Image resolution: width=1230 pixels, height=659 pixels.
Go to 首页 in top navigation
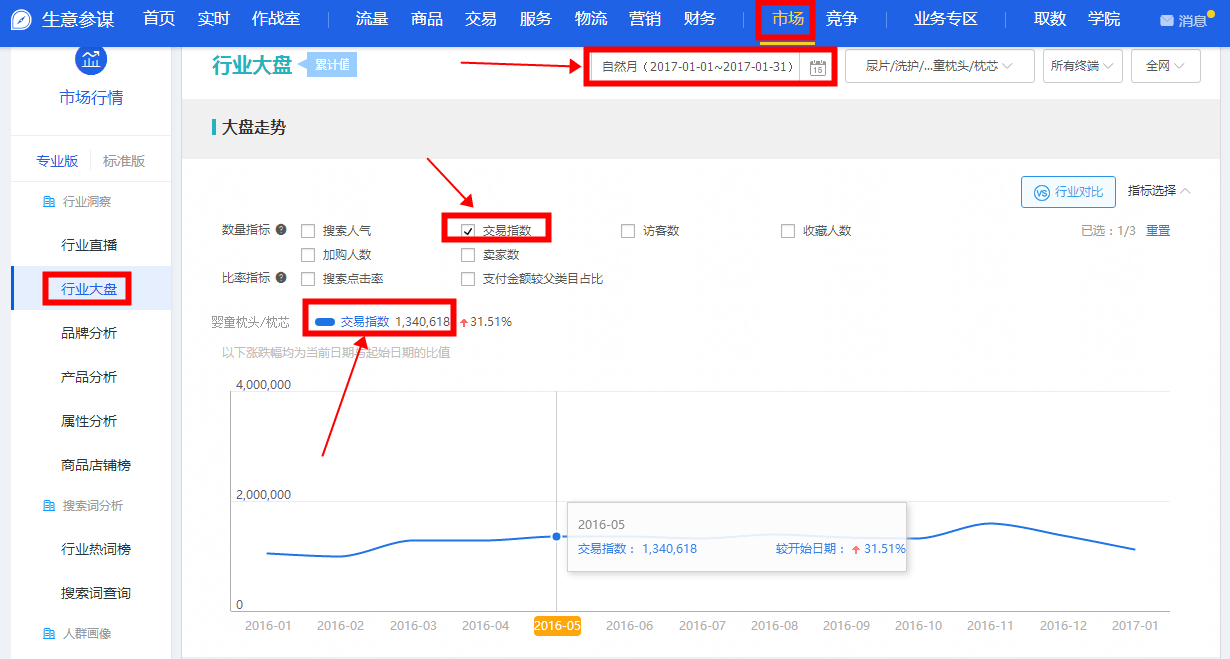click(159, 19)
